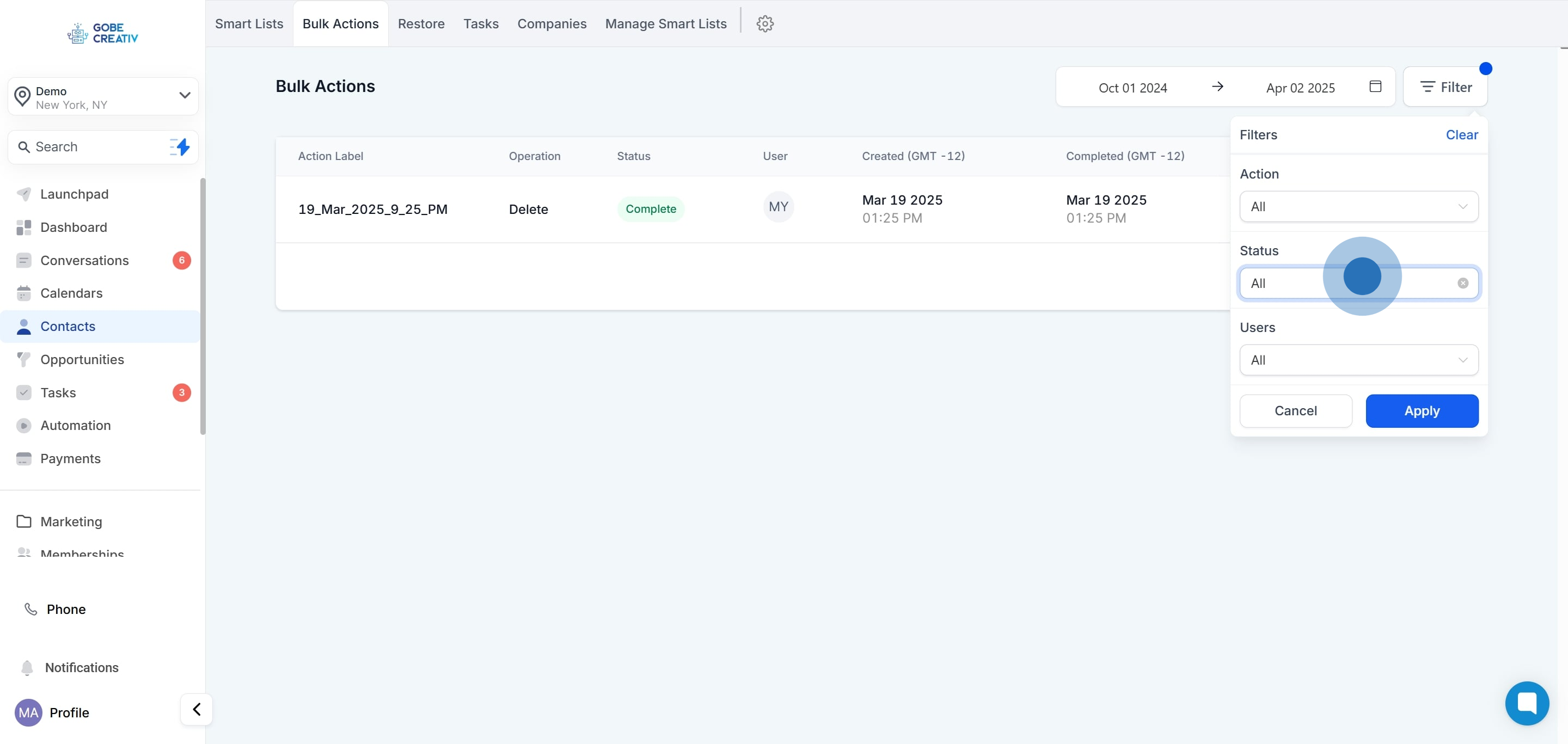1568x744 pixels.
Task: Click the sidebar Search field
Action: point(91,146)
